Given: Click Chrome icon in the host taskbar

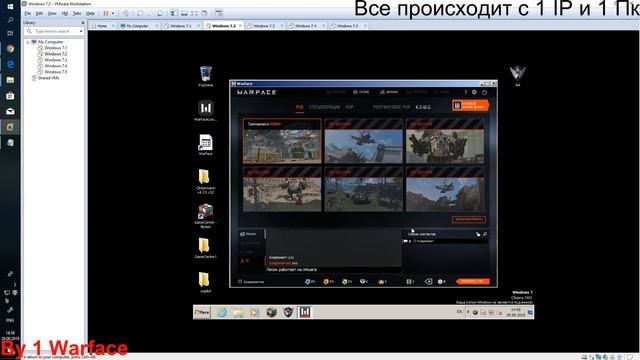Looking at the screenshot, I should tap(10, 49).
